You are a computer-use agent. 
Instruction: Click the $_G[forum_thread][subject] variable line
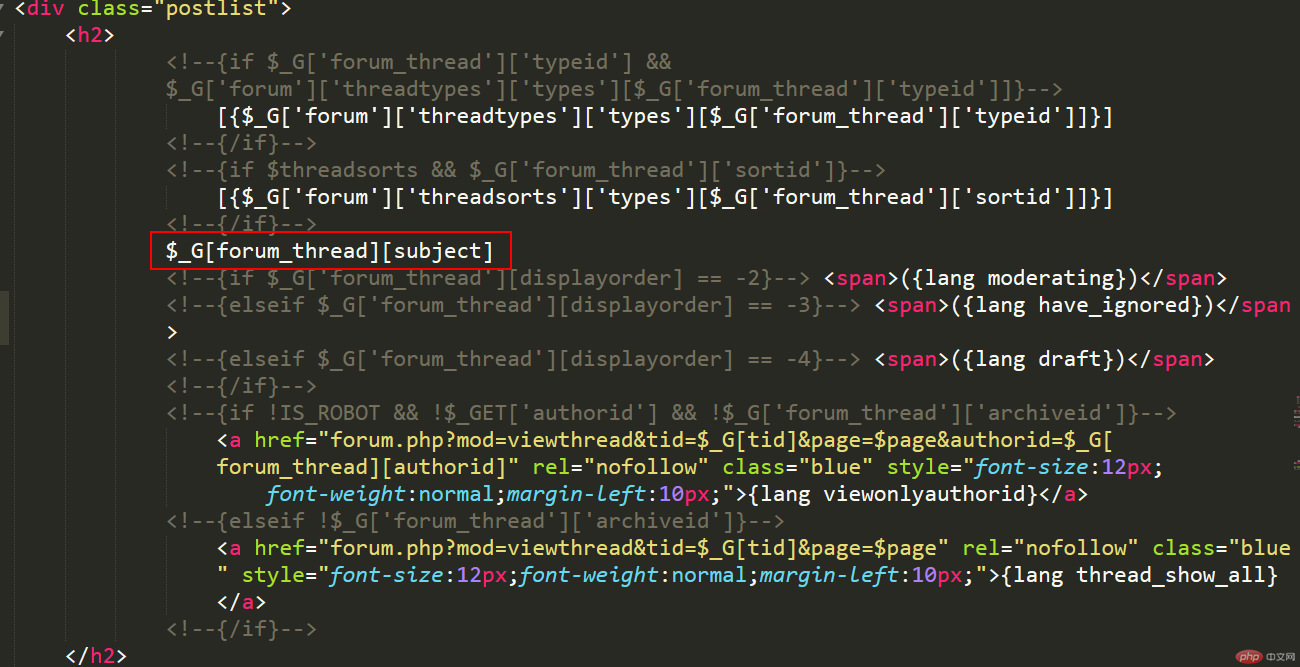[x=330, y=251]
